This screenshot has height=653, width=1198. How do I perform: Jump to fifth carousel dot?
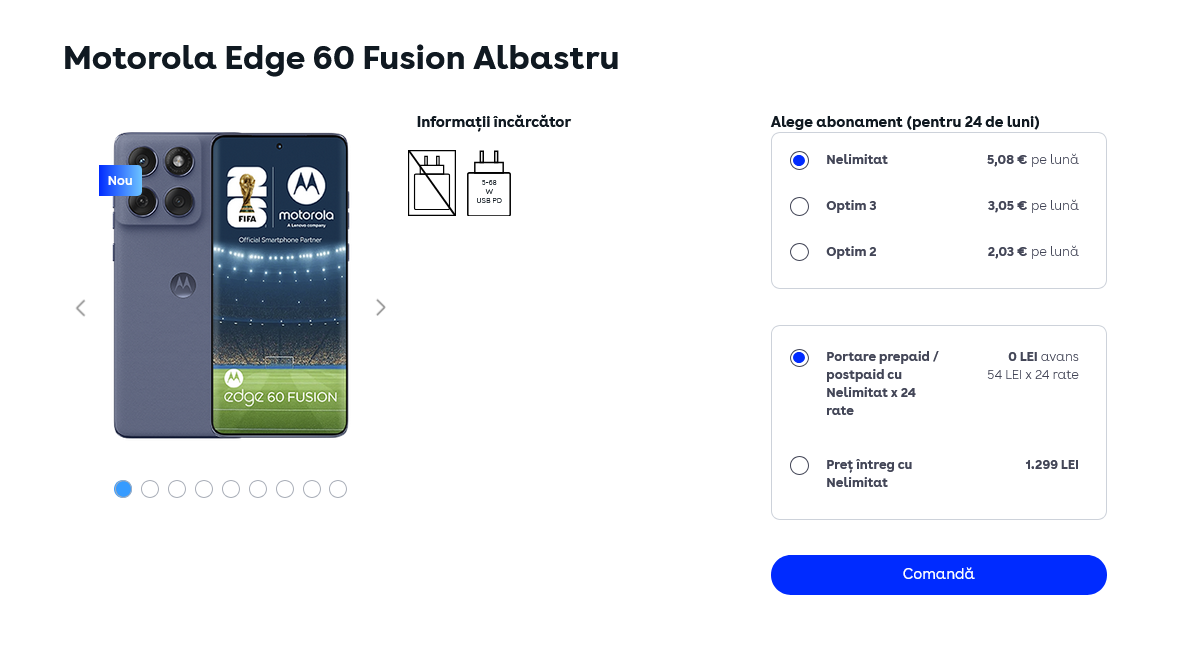(231, 489)
